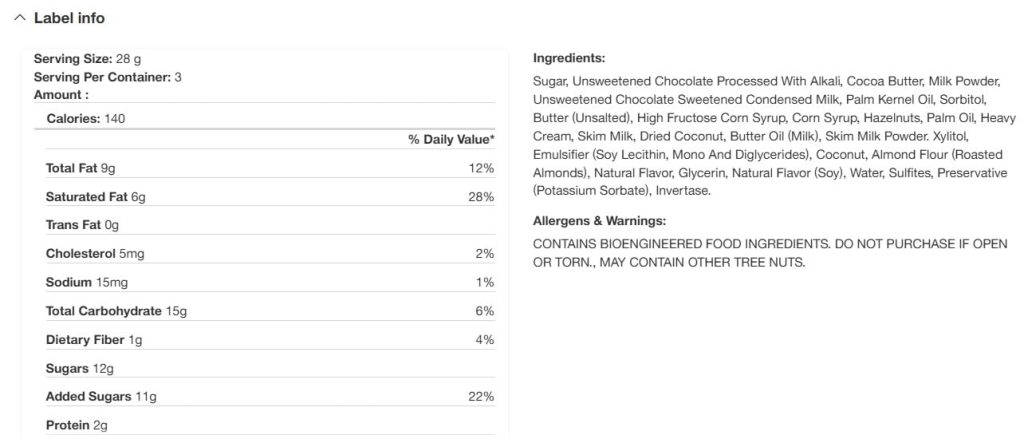
Task: Click the % Daily Value* header
Action: pyautogui.click(x=451, y=139)
